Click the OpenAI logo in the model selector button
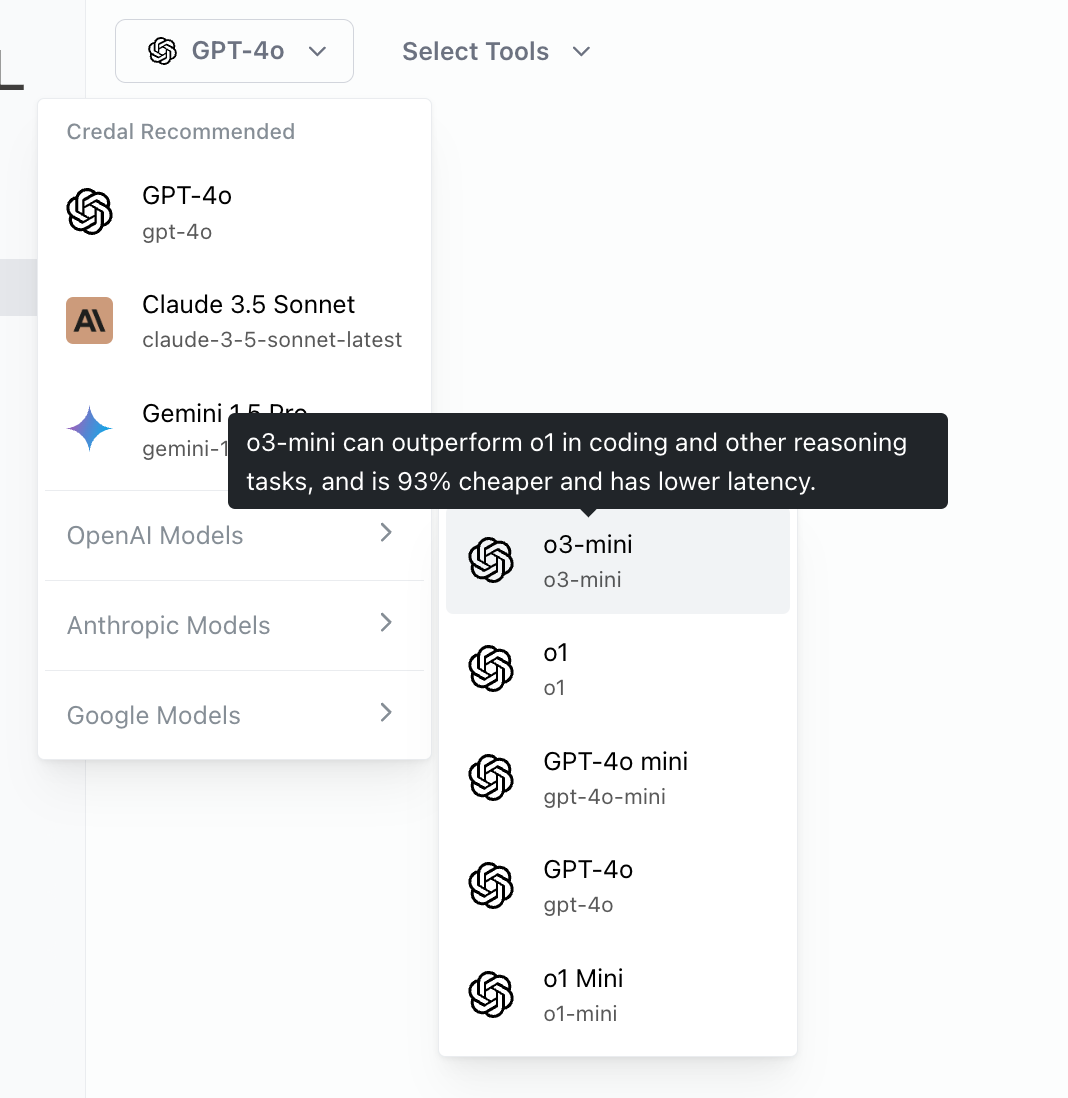The height and width of the screenshot is (1098, 1068). pos(162,51)
